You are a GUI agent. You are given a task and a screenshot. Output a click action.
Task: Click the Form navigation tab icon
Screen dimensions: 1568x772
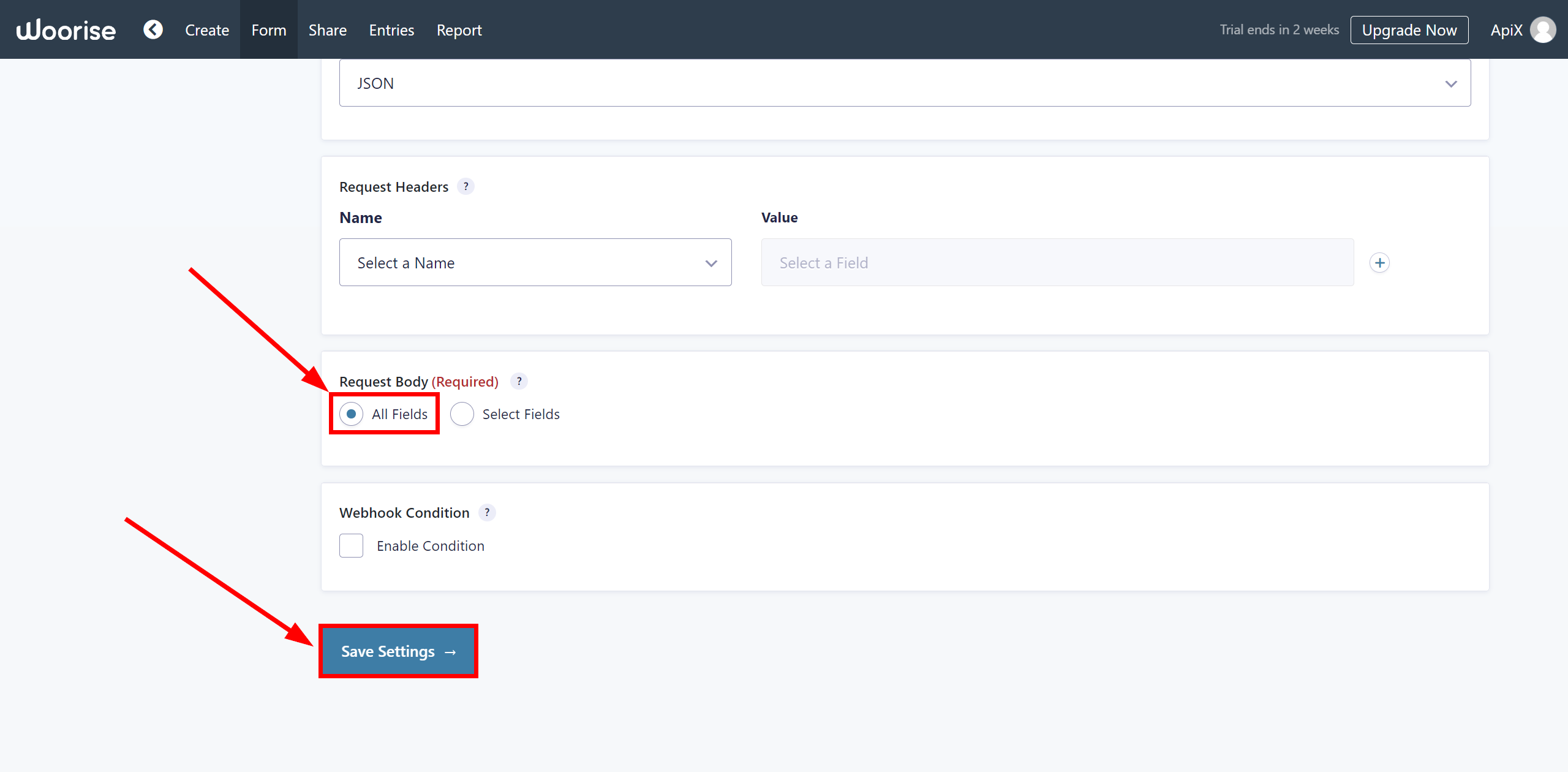coord(269,29)
